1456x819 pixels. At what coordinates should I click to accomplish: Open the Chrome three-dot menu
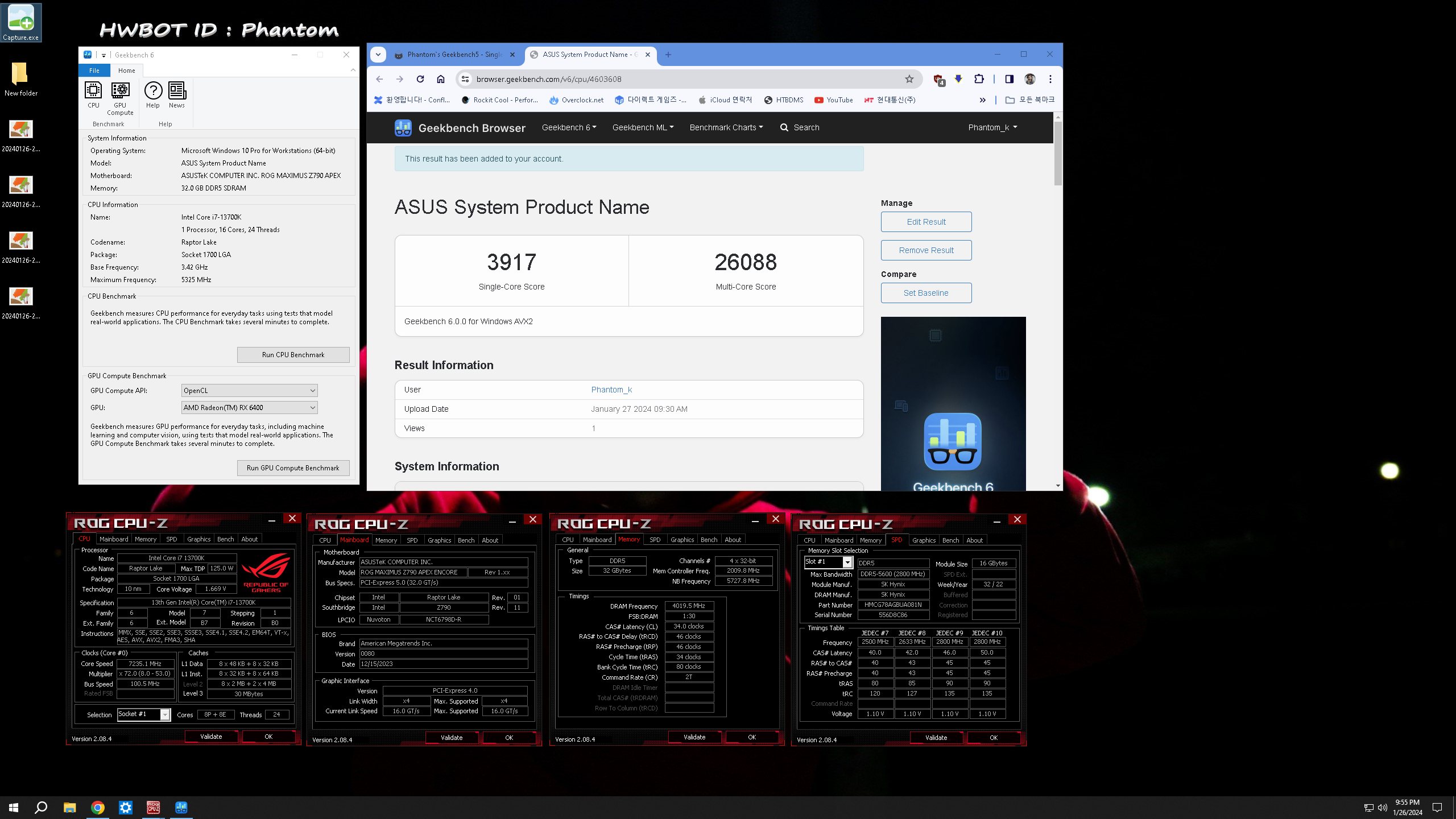click(1050, 79)
